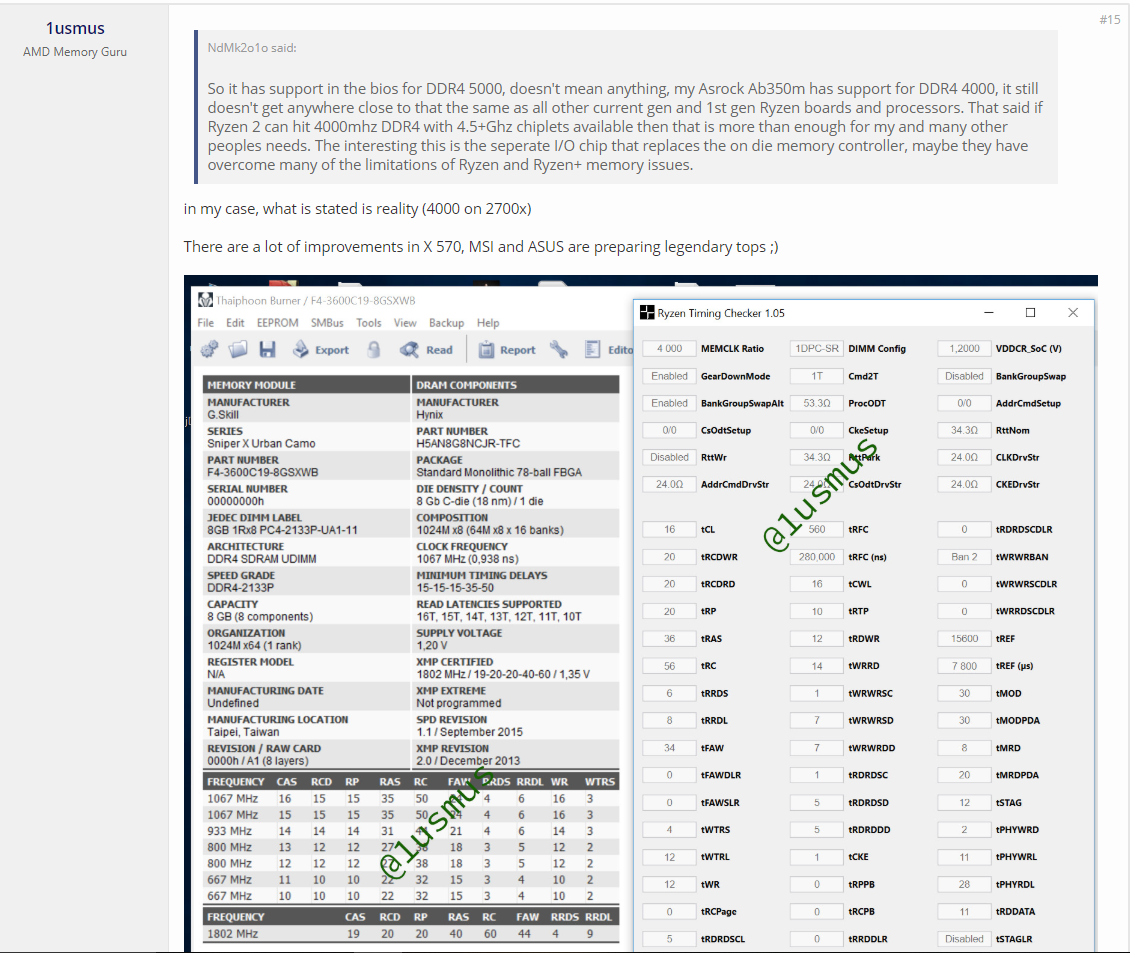Minimize the Ryzen Timing Checker window
This screenshot has width=1130, height=953.
click(989, 313)
